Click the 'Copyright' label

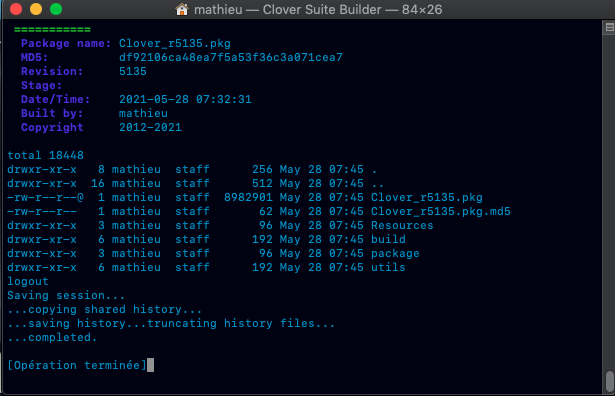[52, 127]
